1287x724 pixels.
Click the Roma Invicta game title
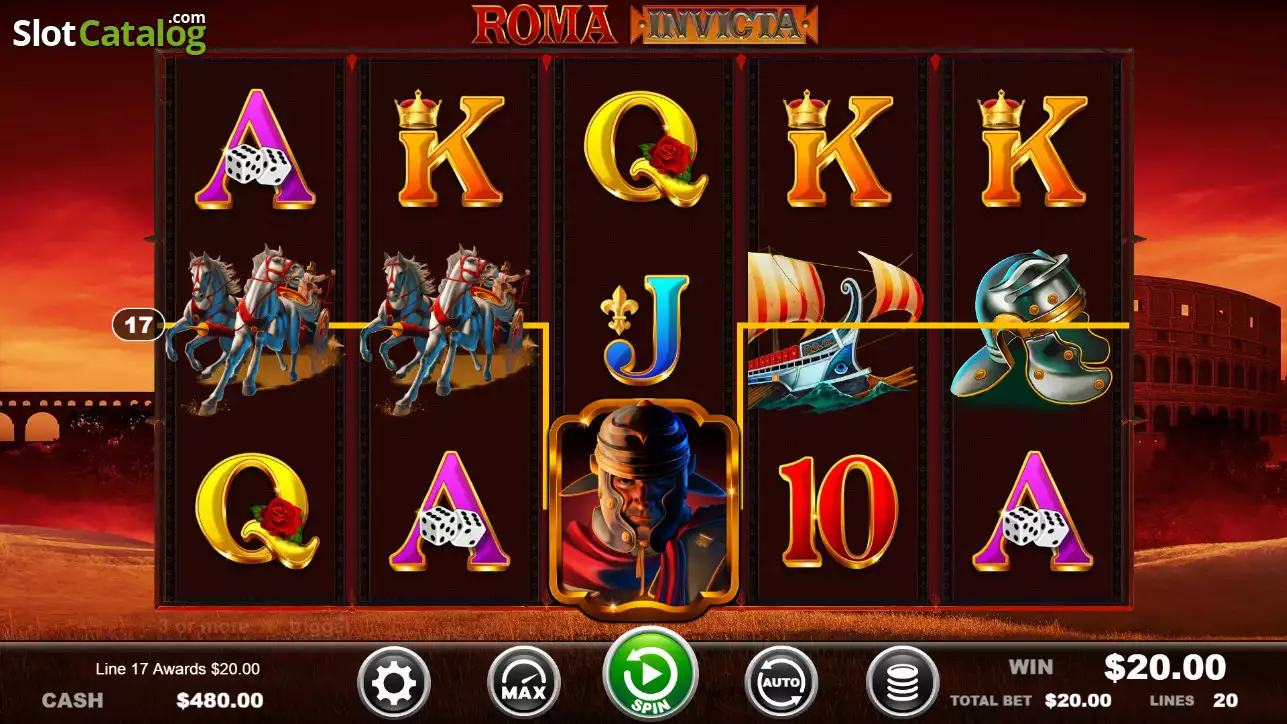click(x=645, y=24)
